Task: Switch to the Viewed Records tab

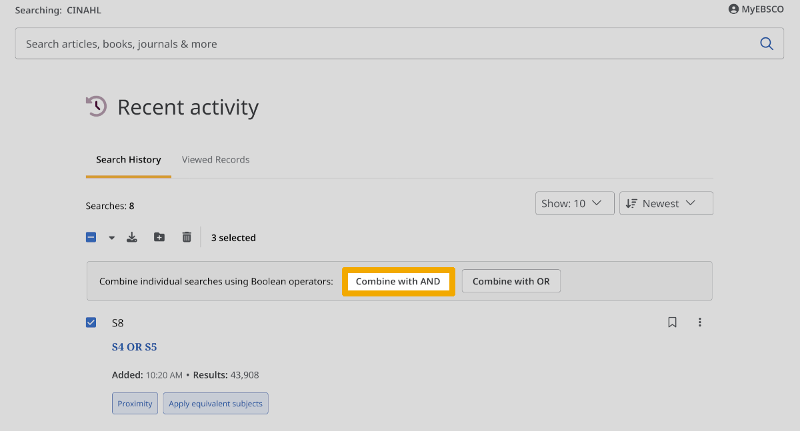Action: coord(215,160)
